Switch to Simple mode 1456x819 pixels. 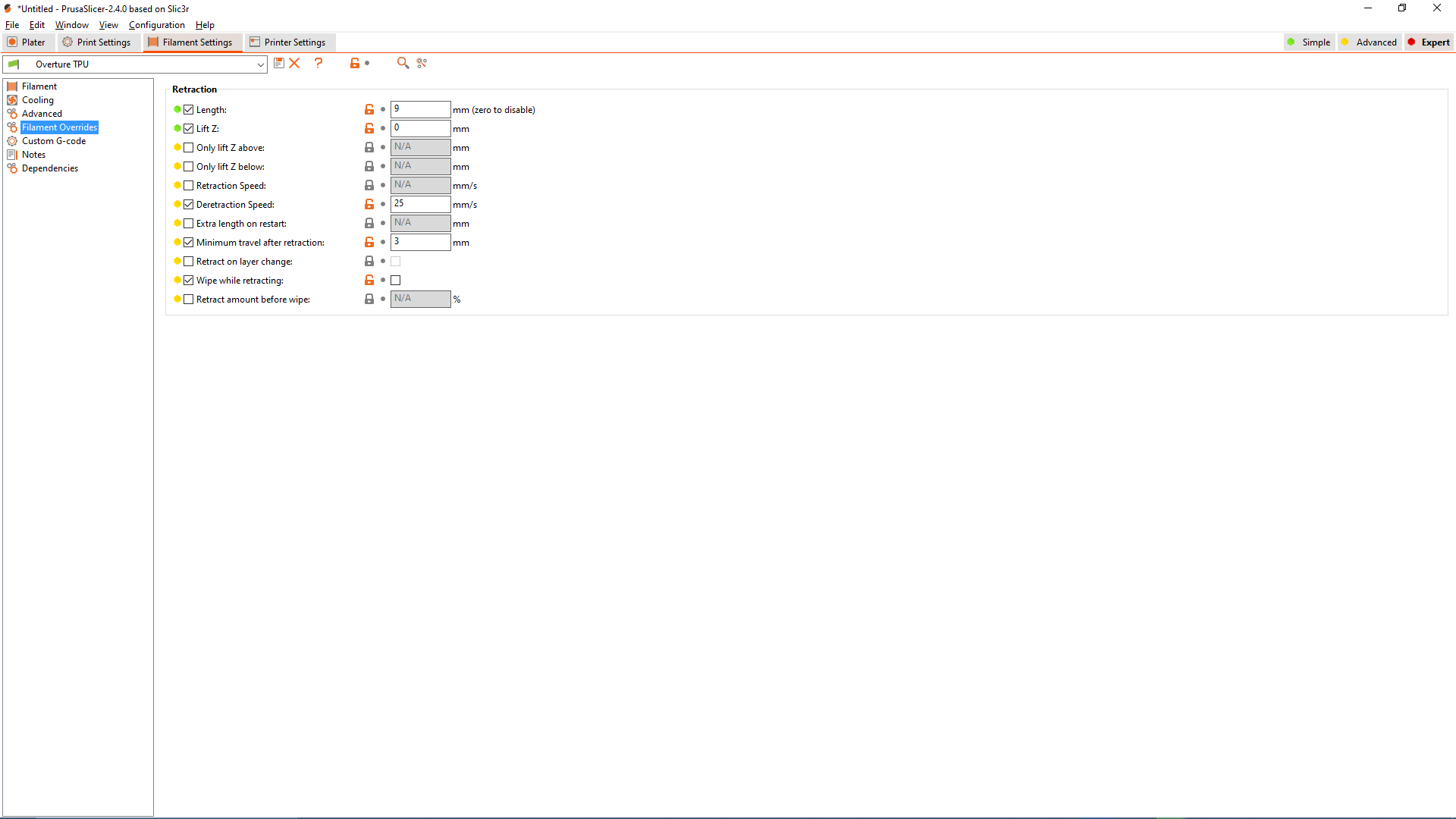1309,42
